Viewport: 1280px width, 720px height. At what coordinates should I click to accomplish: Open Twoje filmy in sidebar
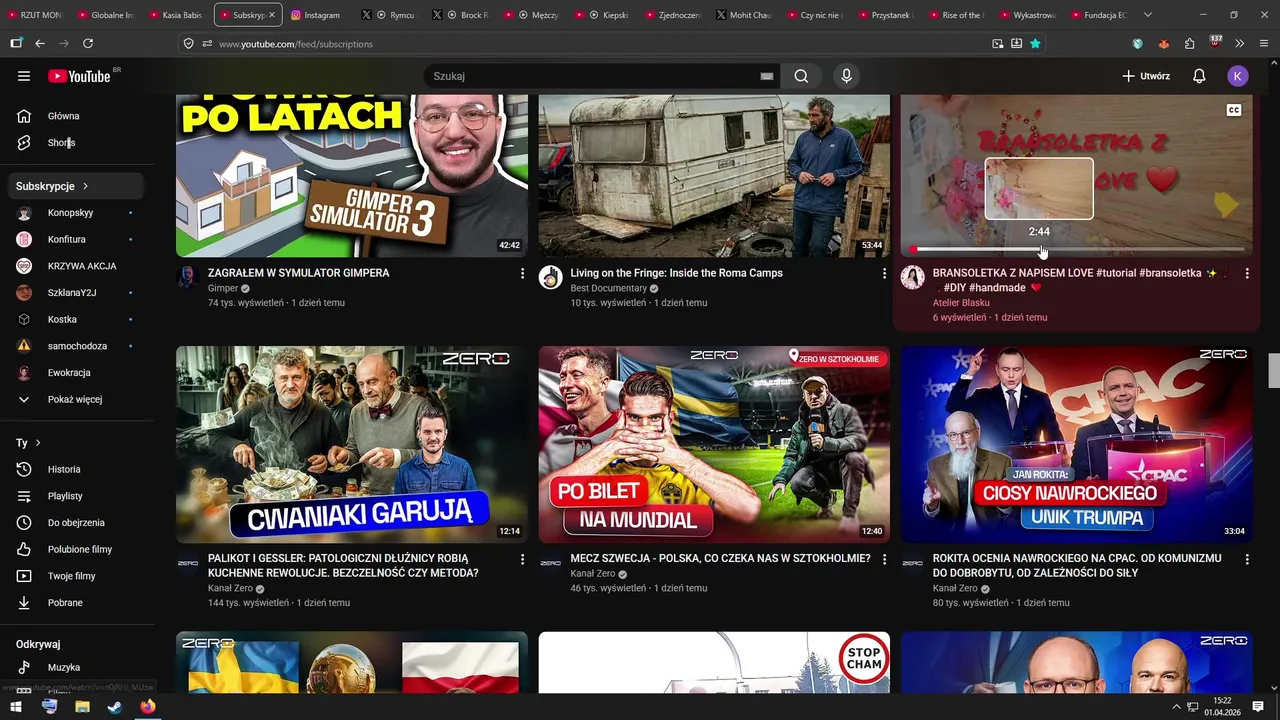coord(77,576)
